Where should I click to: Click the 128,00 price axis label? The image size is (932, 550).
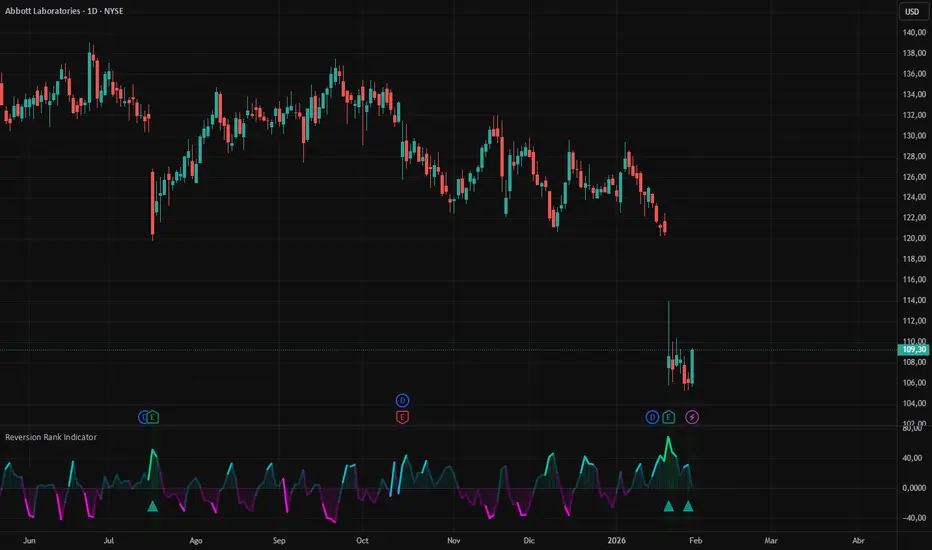click(x=914, y=156)
